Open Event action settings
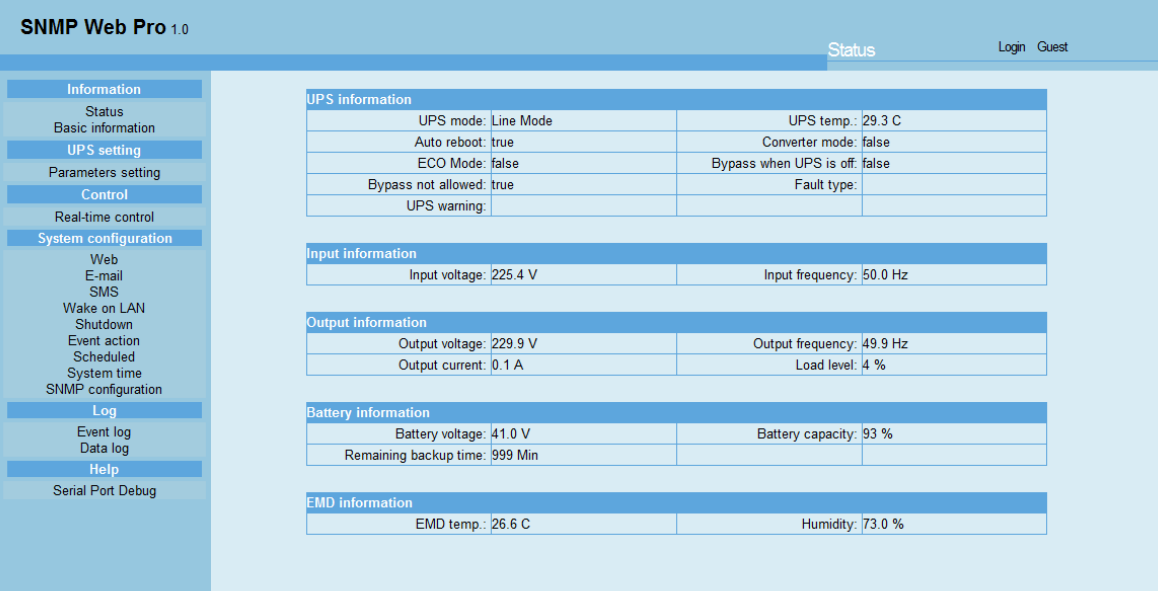The height and width of the screenshot is (591, 1158). point(104,341)
